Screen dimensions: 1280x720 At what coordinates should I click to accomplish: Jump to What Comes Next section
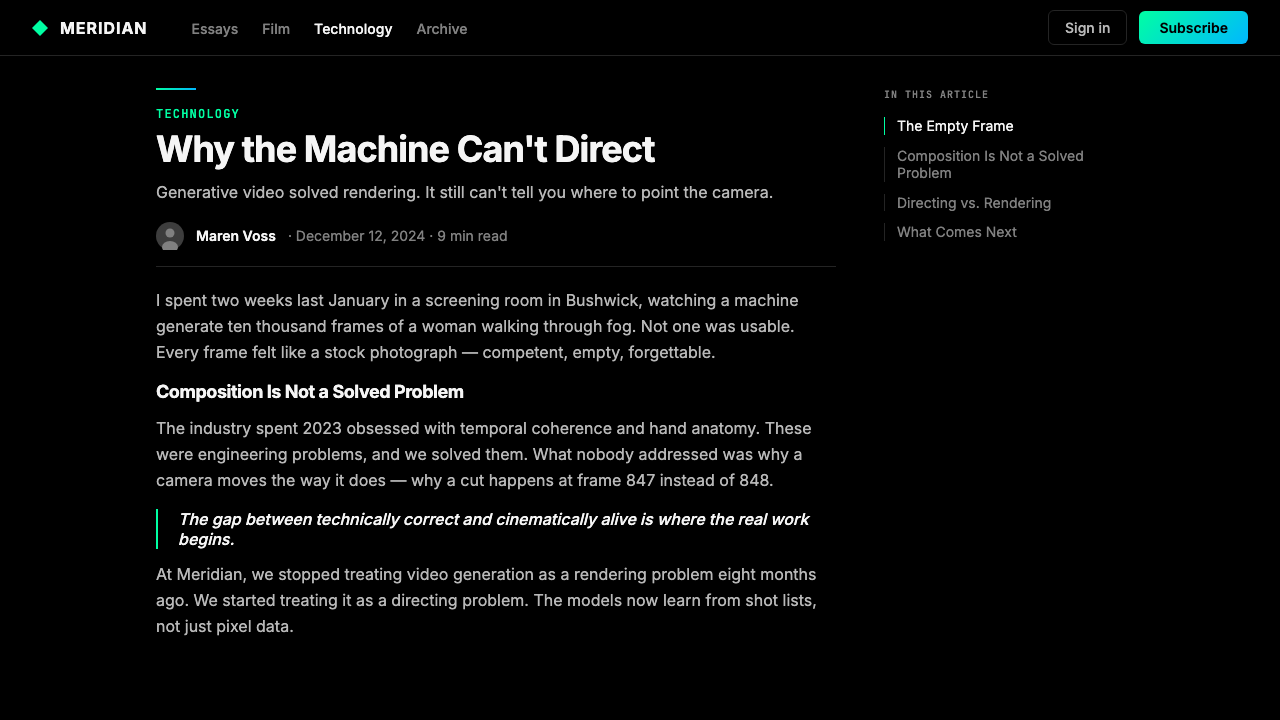[957, 232]
